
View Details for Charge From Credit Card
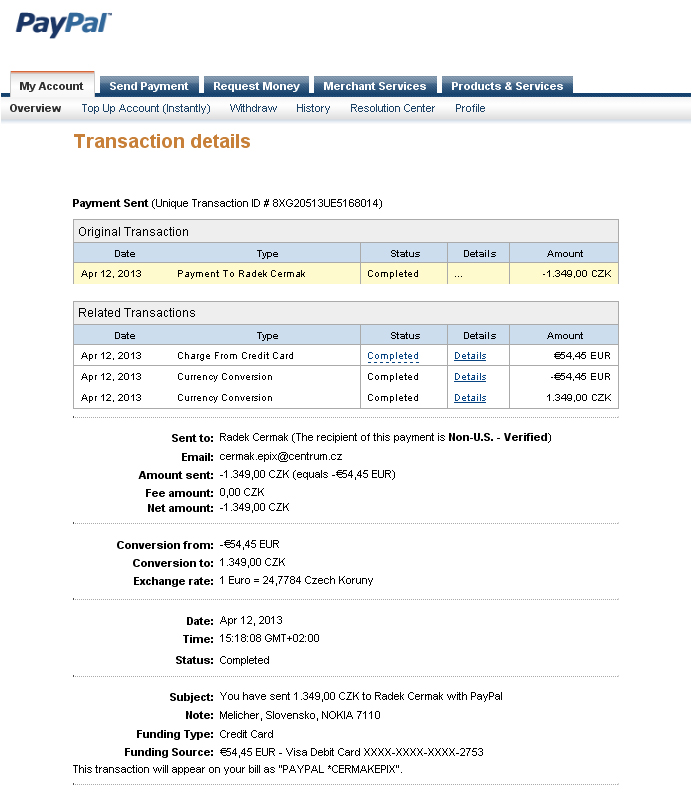tap(470, 356)
